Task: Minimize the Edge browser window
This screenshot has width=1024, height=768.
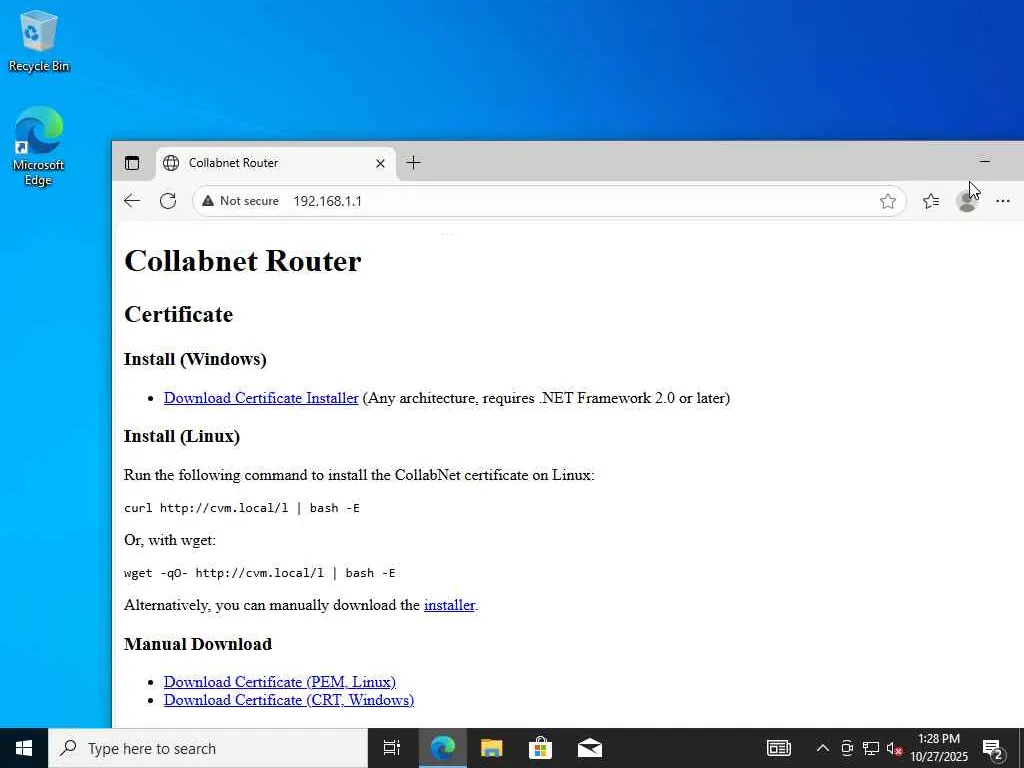Action: click(x=985, y=161)
